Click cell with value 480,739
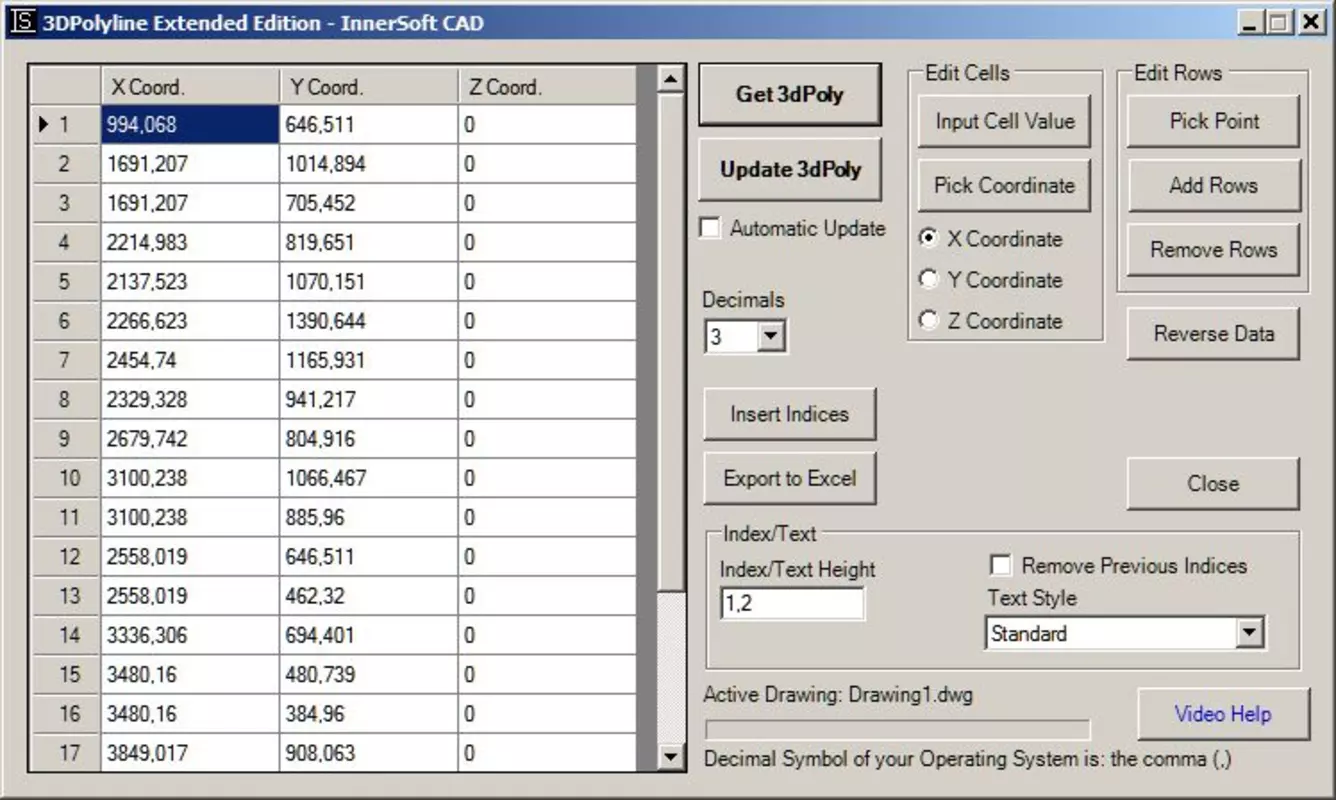Viewport: 1336px width, 800px height. (x=368, y=674)
